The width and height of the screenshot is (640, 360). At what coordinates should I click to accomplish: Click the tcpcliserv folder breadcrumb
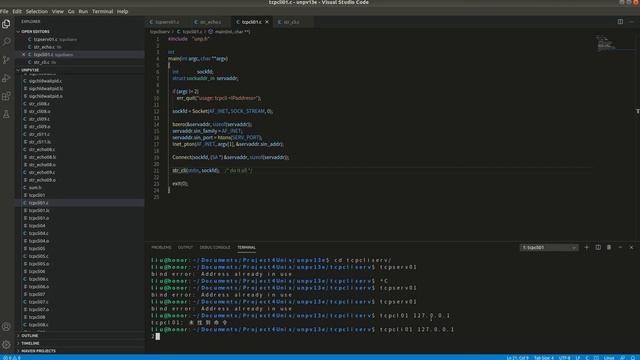[x=160, y=31]
